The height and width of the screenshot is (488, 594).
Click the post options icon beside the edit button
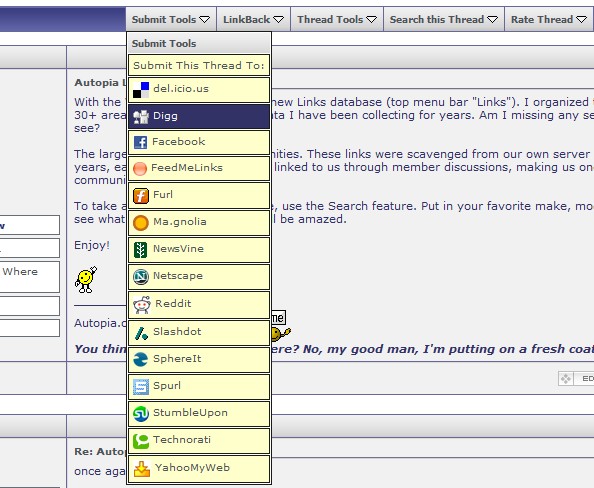coord(566,379)
